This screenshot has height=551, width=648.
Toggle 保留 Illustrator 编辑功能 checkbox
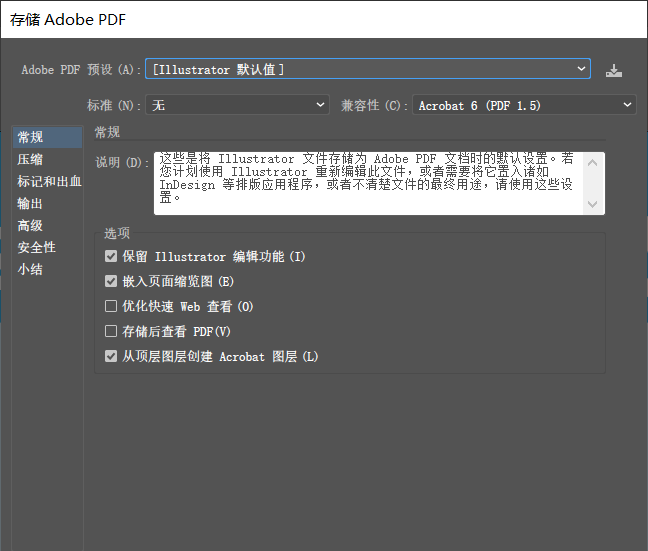[x=111, y=256]
